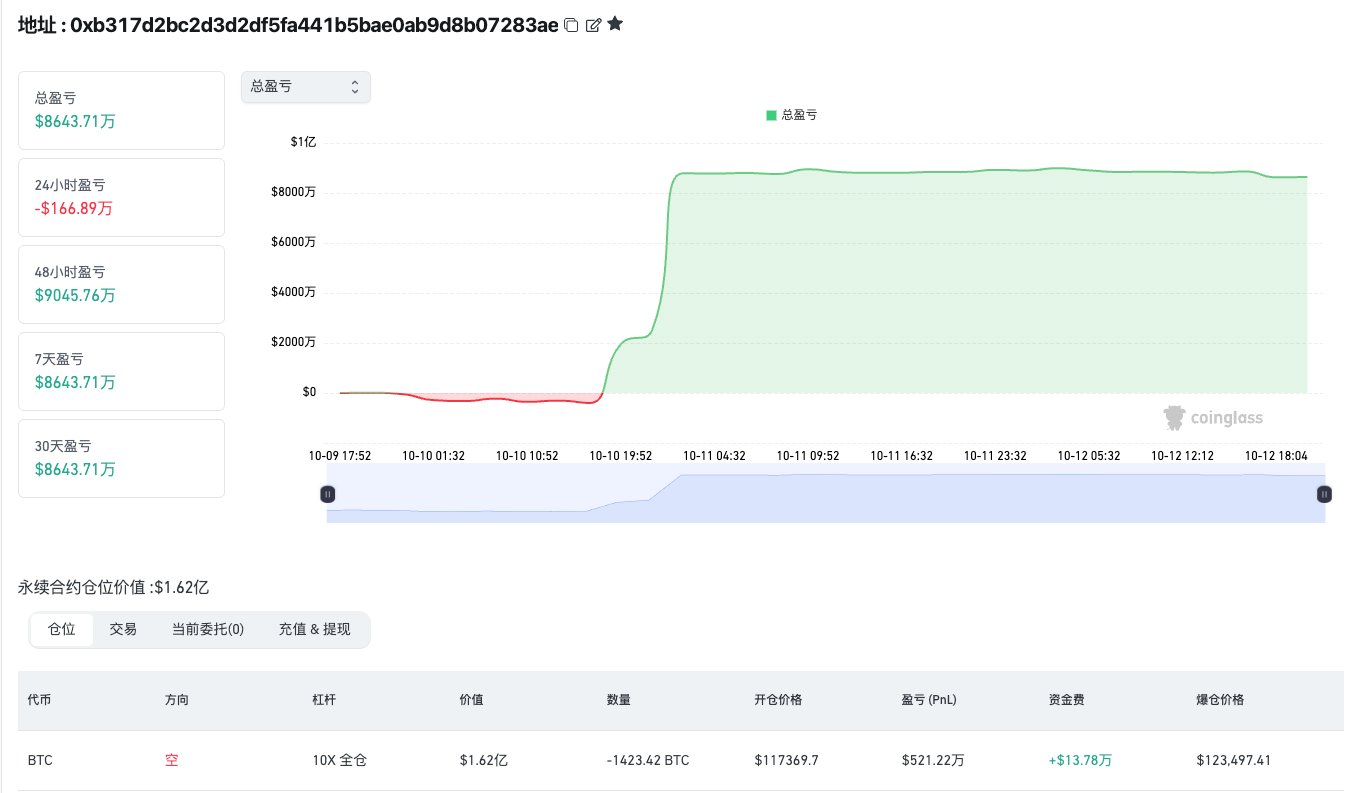Image resolution: width=1360 pixels, height=793 pixels.
Task: Select the 30天盈亏 card
Action: [x=121, y=458]
